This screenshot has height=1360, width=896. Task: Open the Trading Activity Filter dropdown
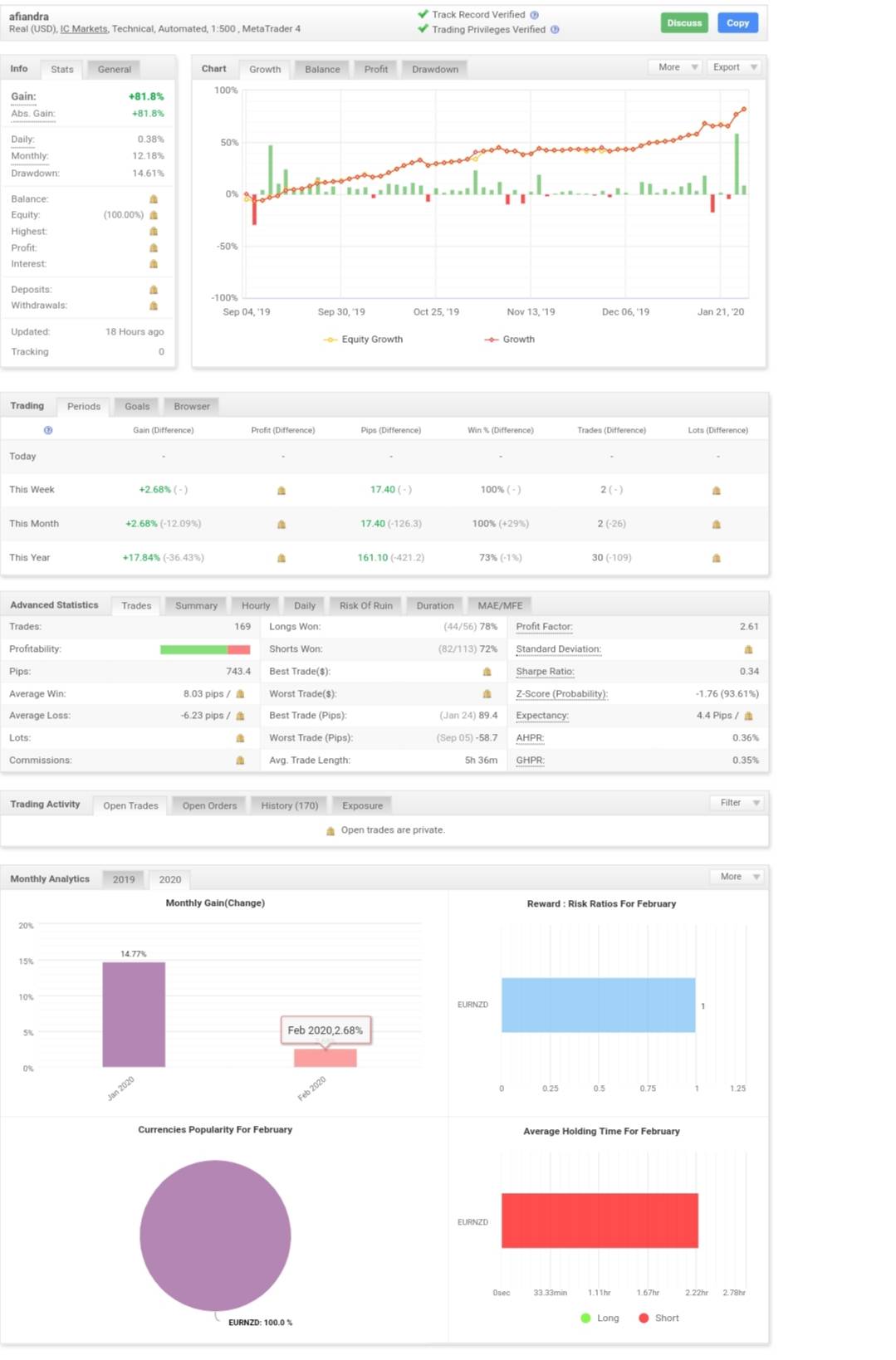tap(737, 803)
